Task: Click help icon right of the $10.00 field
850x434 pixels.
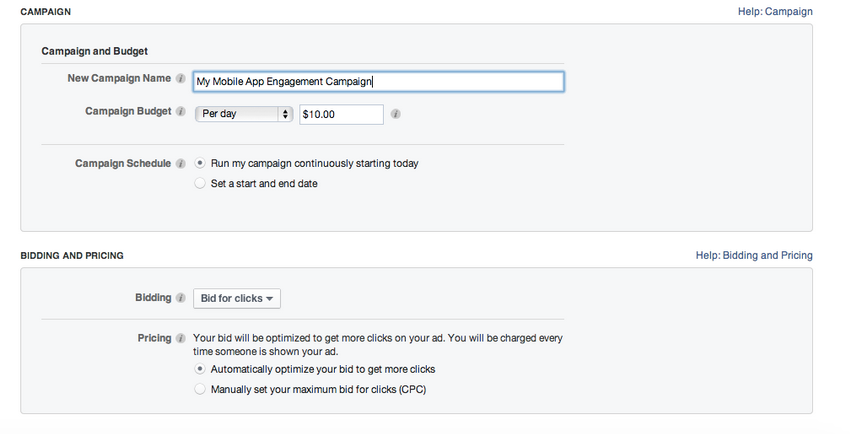Action: 396,114
